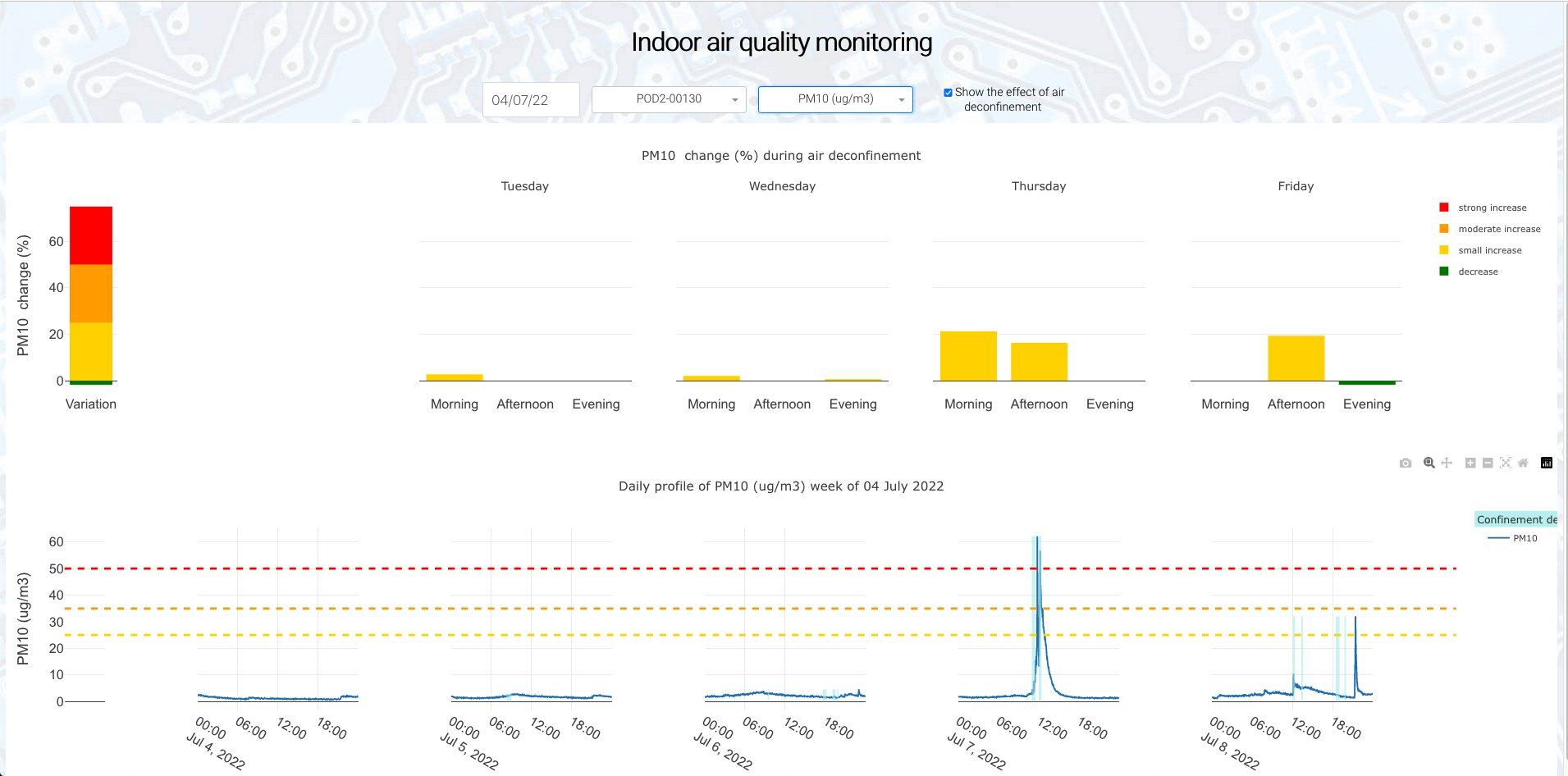Open the PM10 (ug/m3) pollutant dropdown
Image resolution: width=1568 pixels, height=776 pixels.
[x=835, y=99]
